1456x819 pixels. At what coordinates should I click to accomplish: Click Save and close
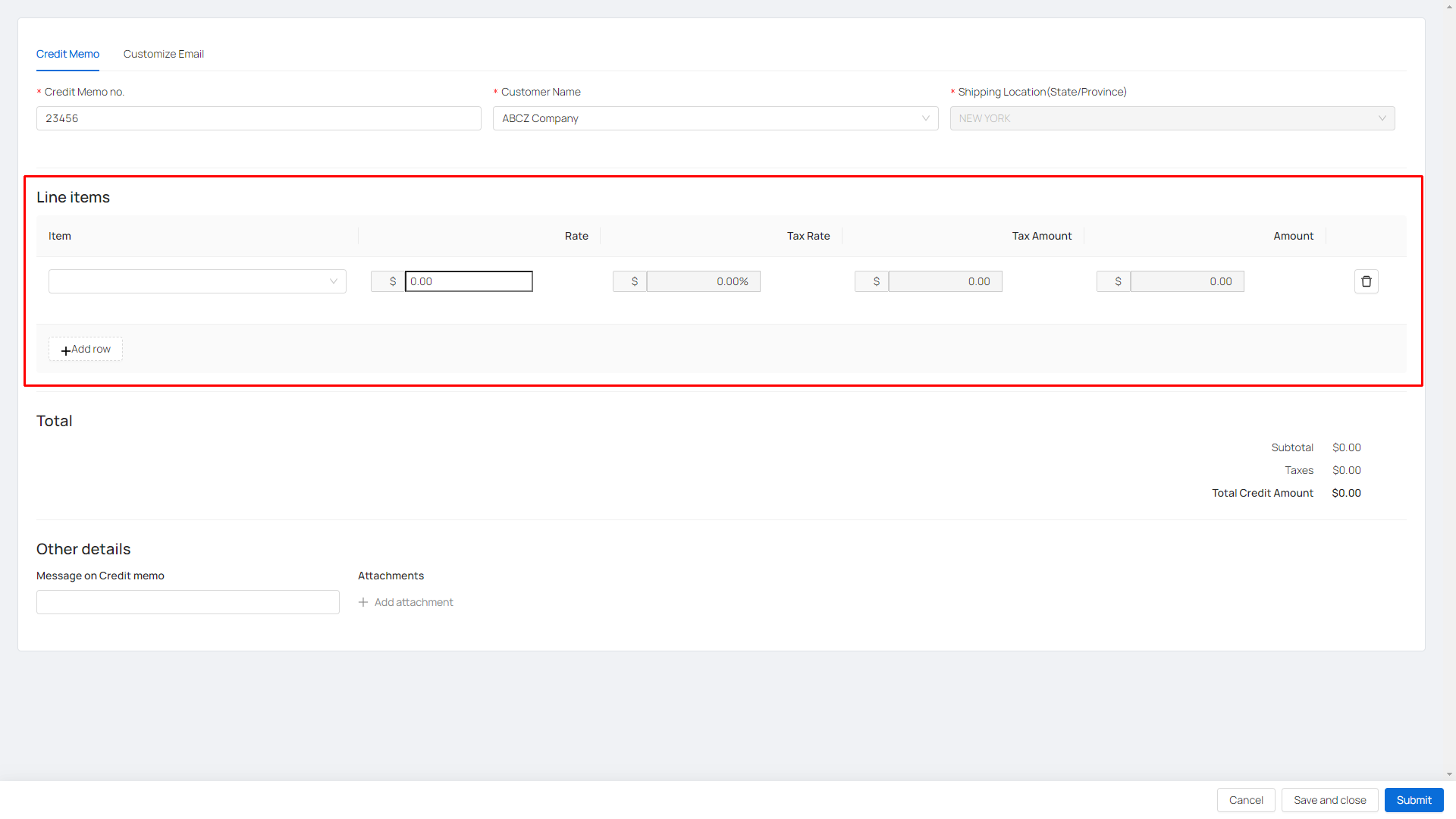coord(1329,800)
